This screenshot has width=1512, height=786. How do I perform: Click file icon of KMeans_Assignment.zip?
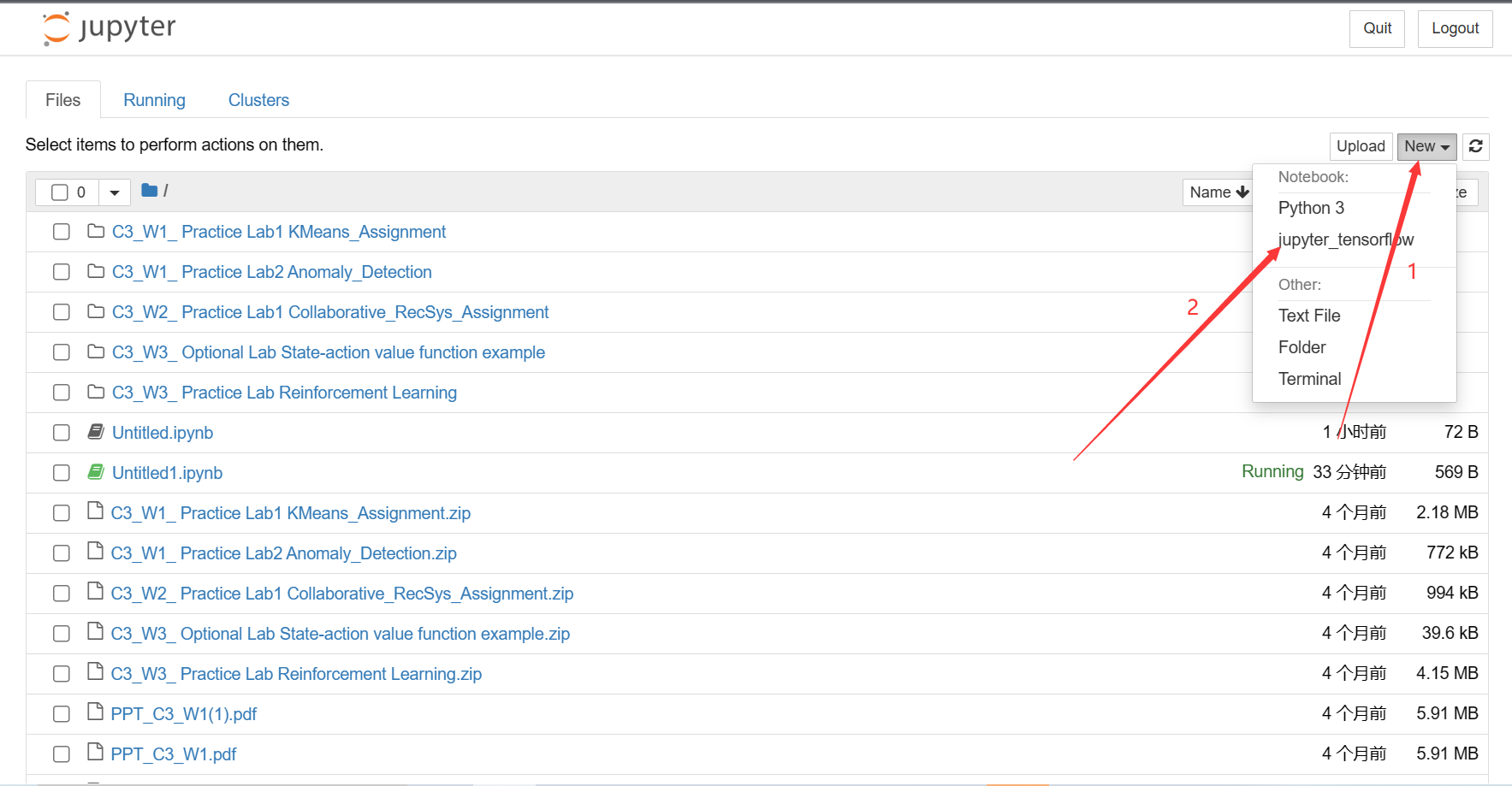pos(95,511)
